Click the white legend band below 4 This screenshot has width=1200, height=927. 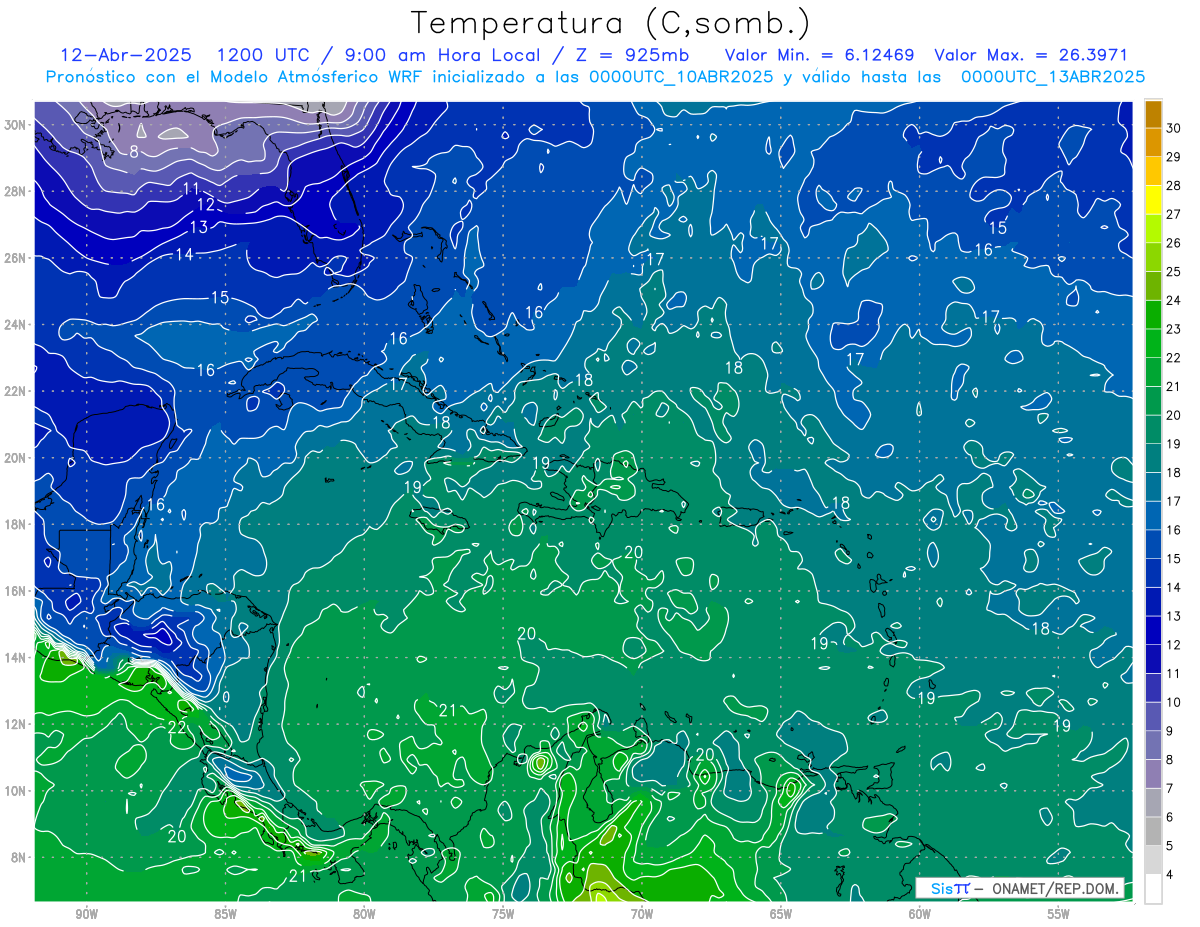click(1153, 889)
